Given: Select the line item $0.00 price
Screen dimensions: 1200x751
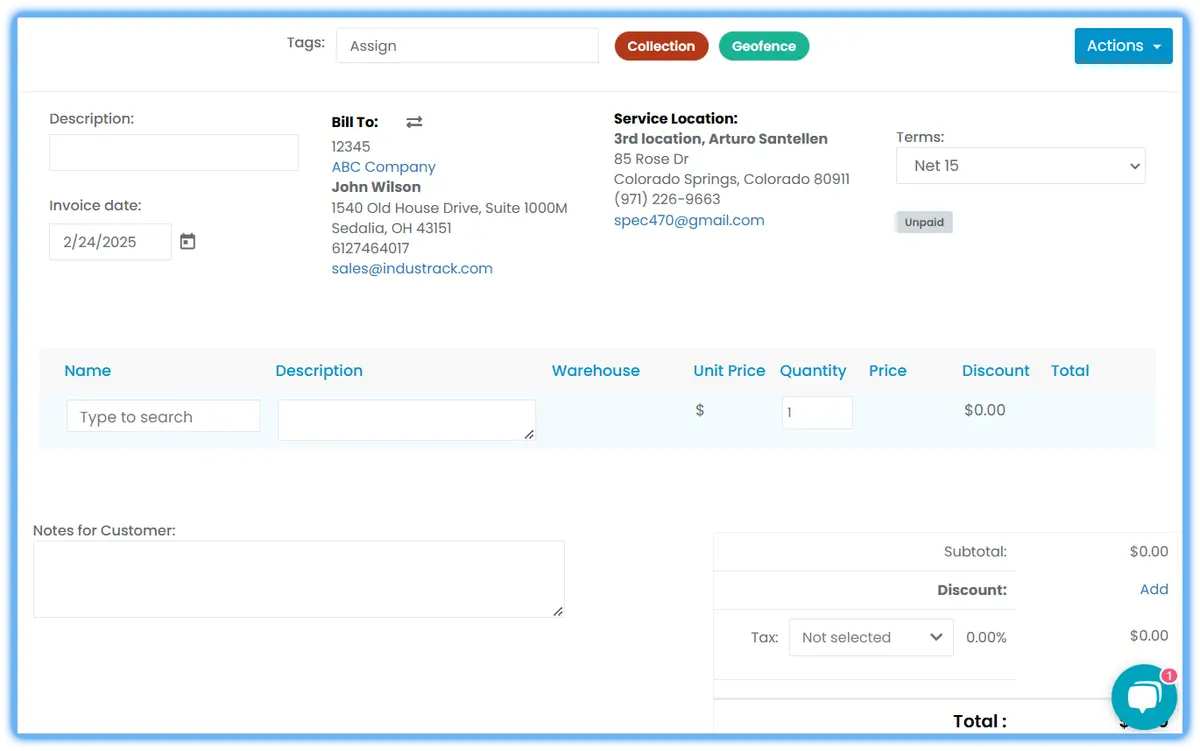Looking at the screenshot, I should 985,410.
